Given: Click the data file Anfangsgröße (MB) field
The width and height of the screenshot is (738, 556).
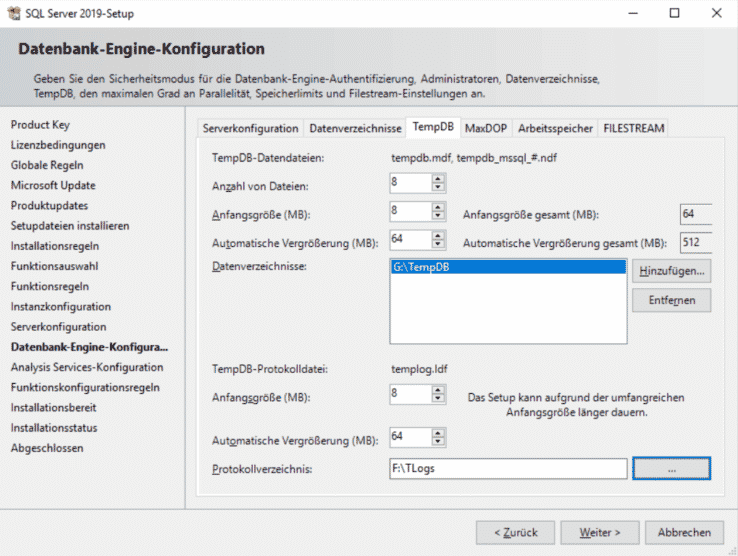Looking at the screenshot, I should point(410,211).
